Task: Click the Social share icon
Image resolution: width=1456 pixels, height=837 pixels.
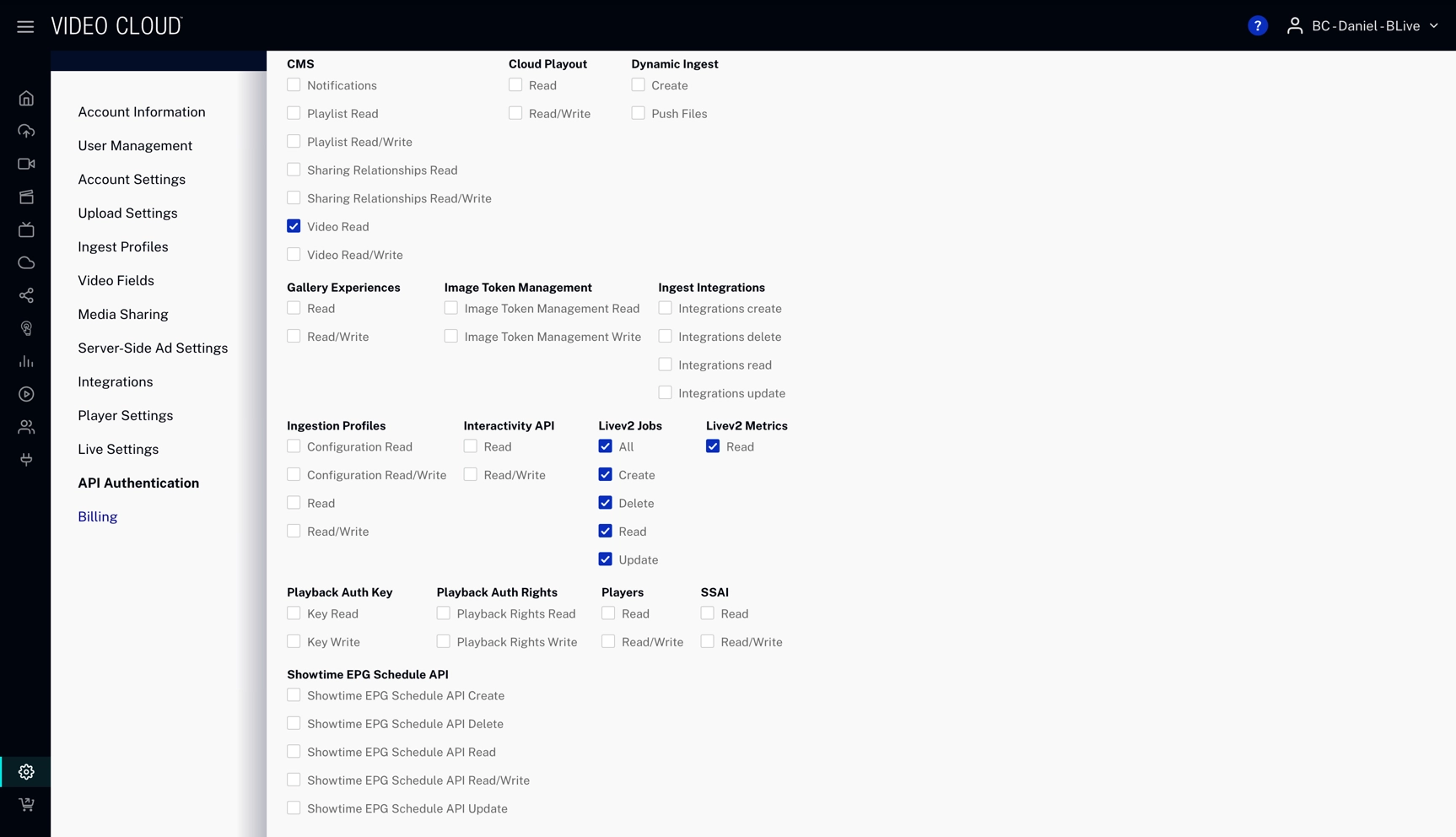Action: click(x=26, y=295)
